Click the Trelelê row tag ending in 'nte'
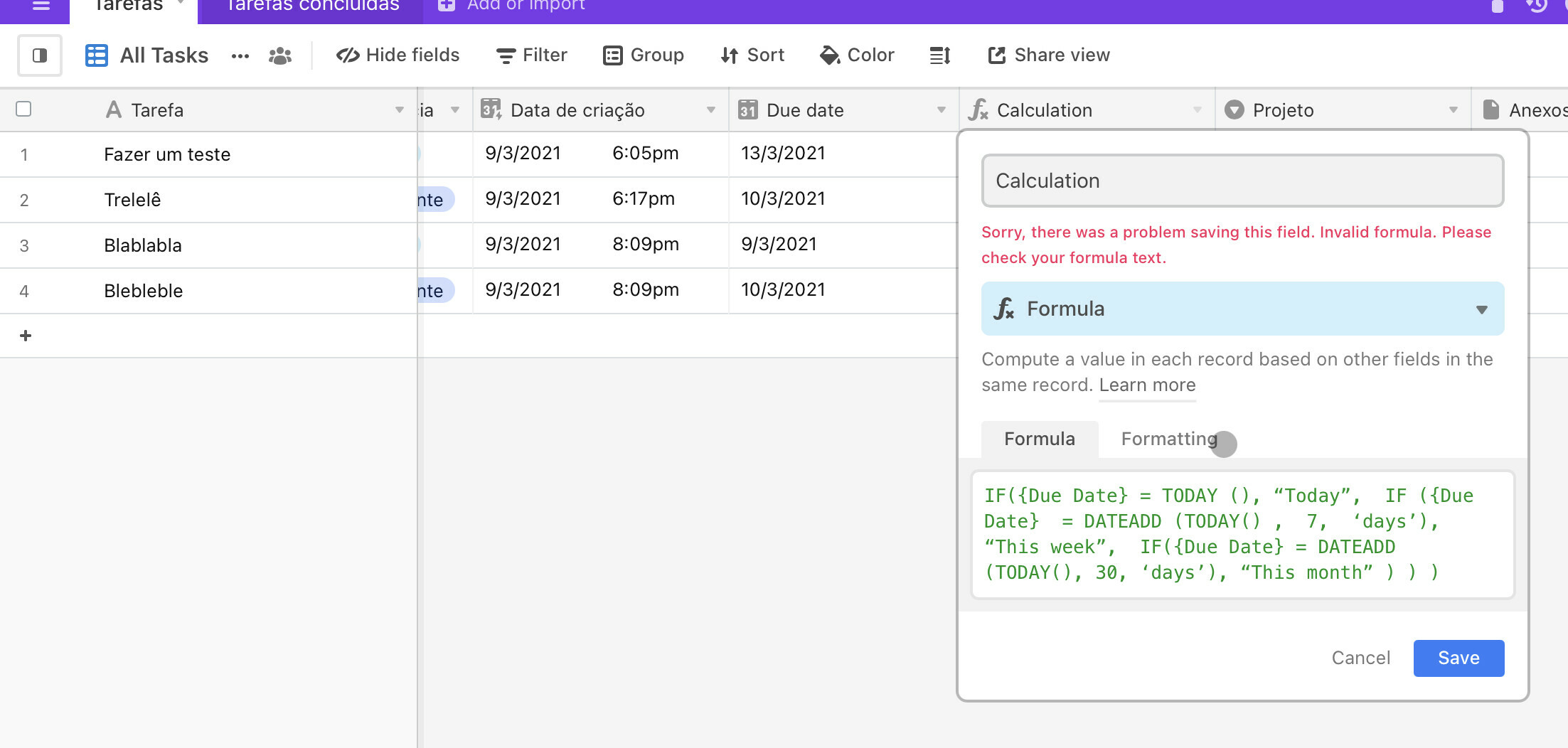Viewport: 1568px width, 748px height. pyautogui.click(x=435, y=200)
